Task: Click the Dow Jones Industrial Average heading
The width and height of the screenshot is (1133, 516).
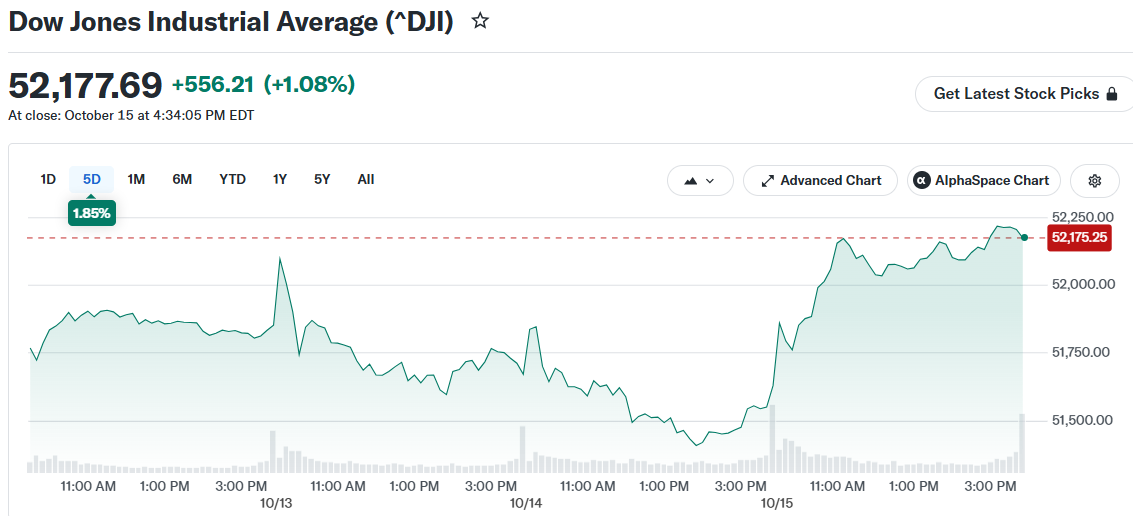Action: coord(231,22)
